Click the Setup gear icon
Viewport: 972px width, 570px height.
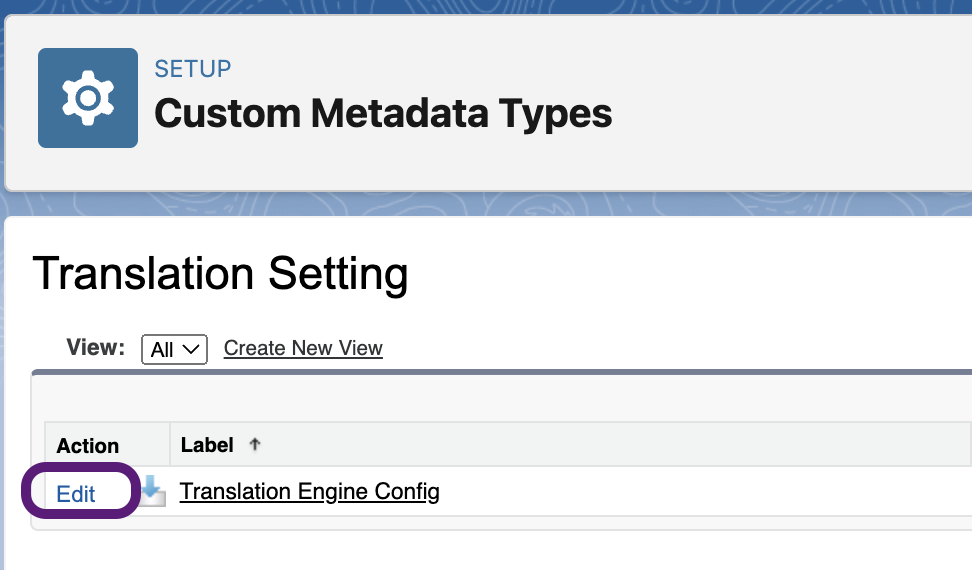tap(88, 98)
